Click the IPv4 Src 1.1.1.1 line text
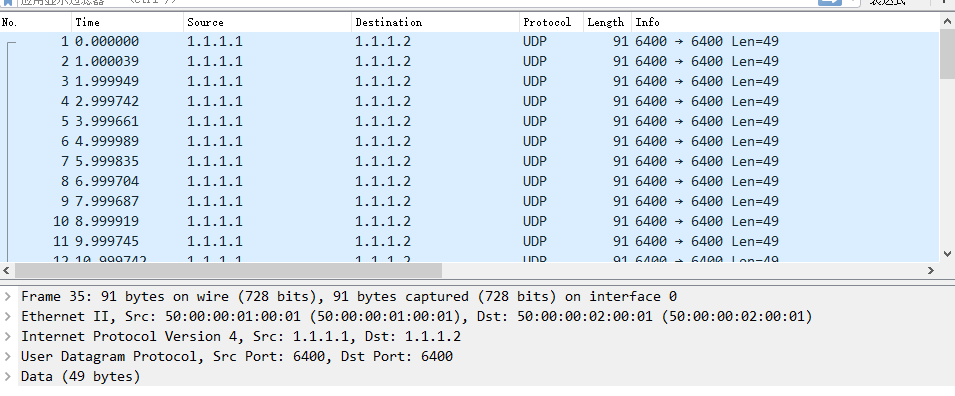The height and width of the screenshot is (396, 955). (x=241, y=336)
